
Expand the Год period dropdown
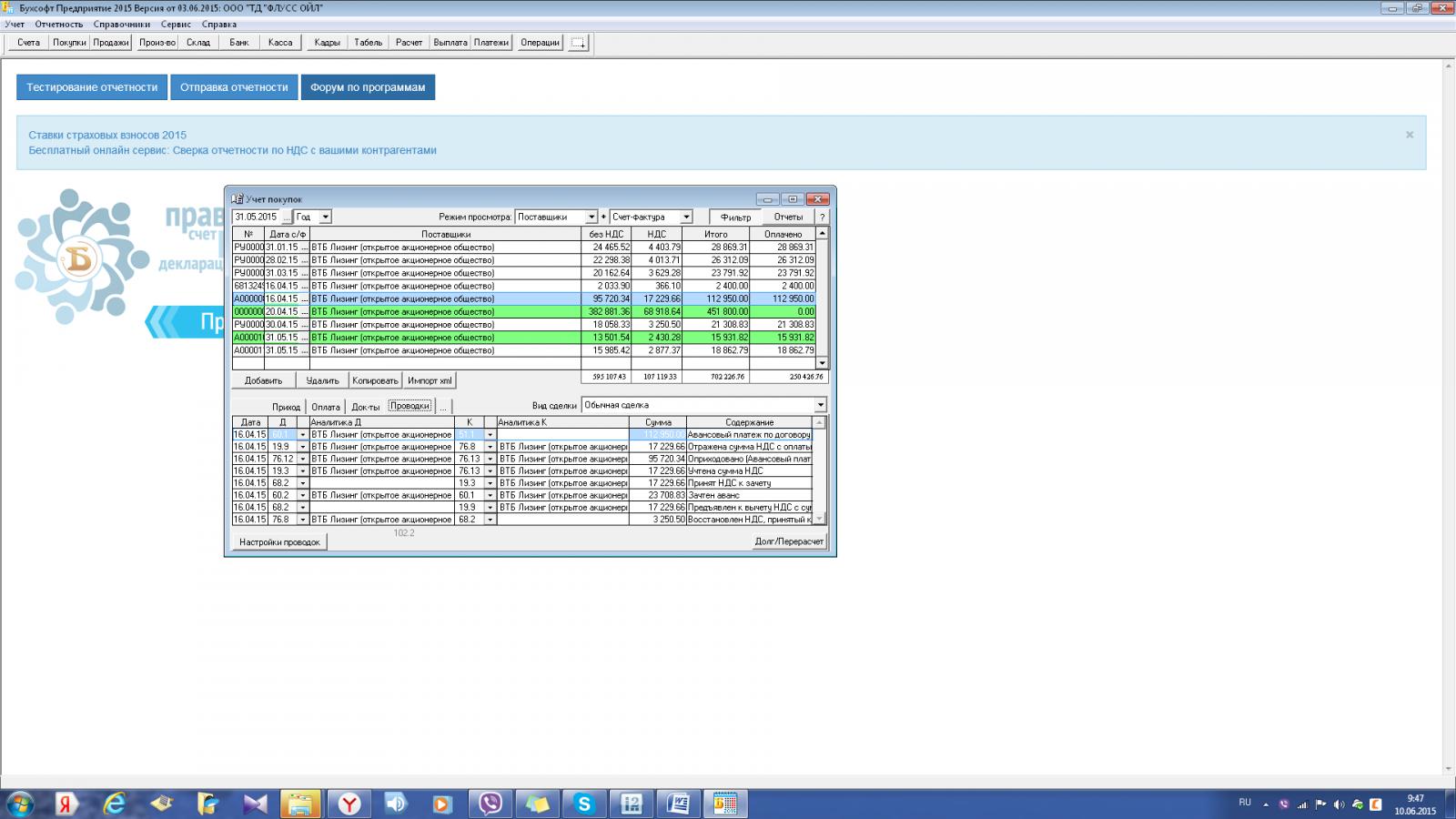(326, 217)
